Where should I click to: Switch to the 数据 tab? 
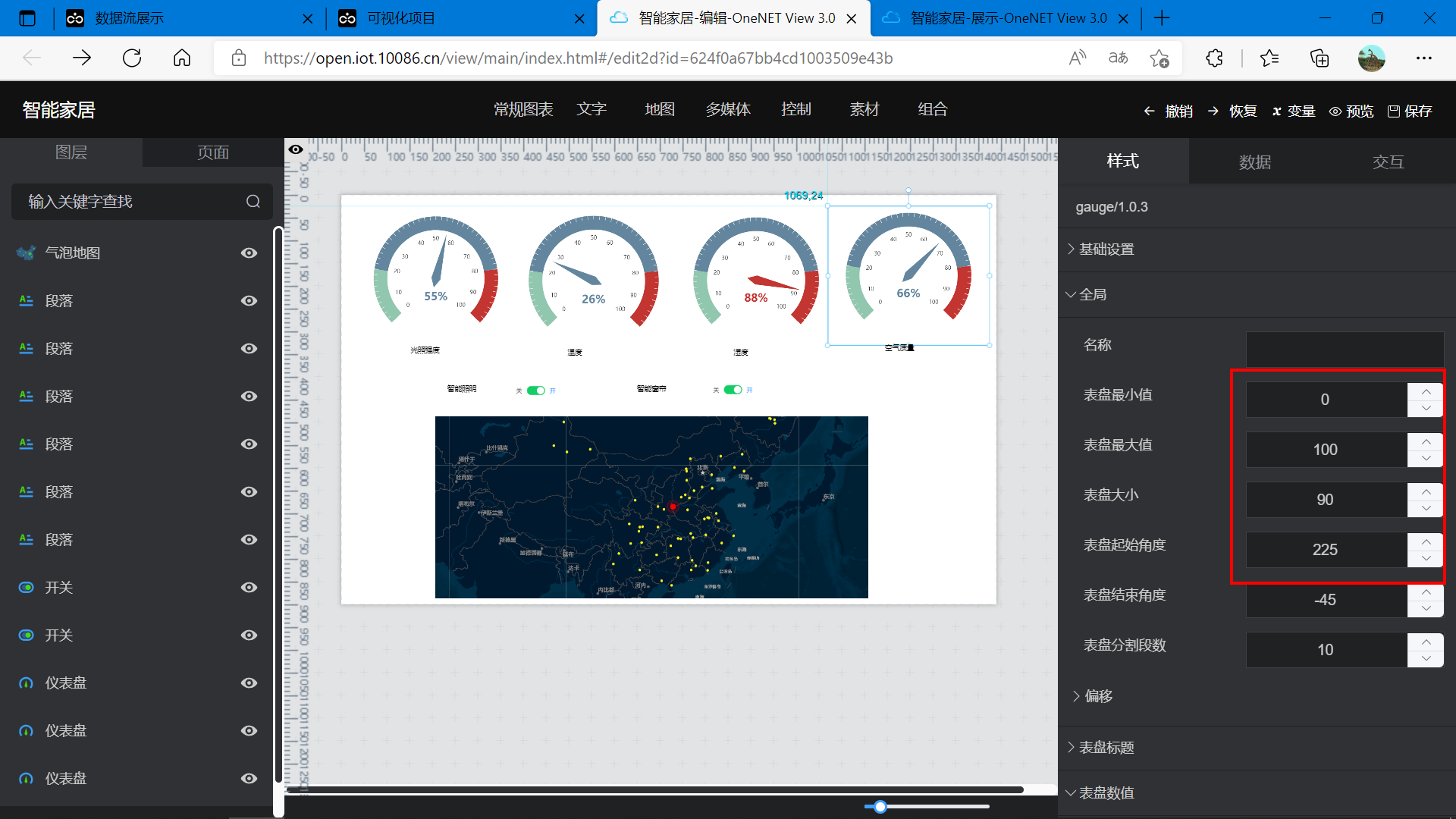point(1255,162)
